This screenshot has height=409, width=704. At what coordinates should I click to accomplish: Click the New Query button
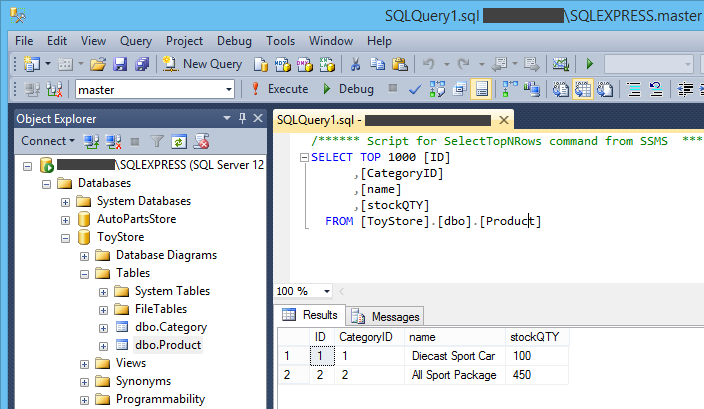(202, 64)
